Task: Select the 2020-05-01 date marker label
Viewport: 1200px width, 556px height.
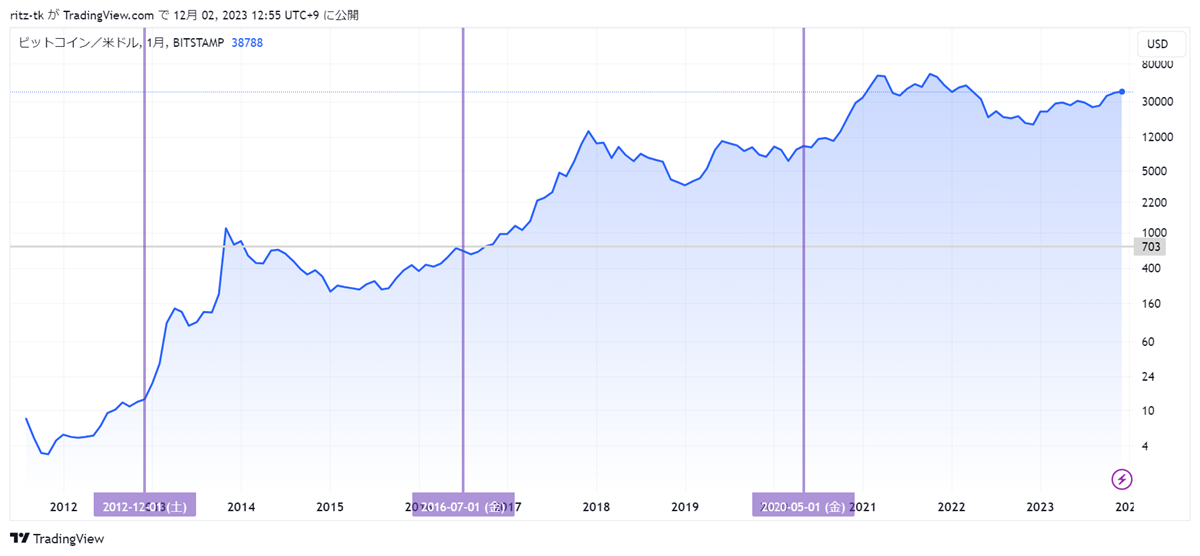Action: click(x=803, y=507)
